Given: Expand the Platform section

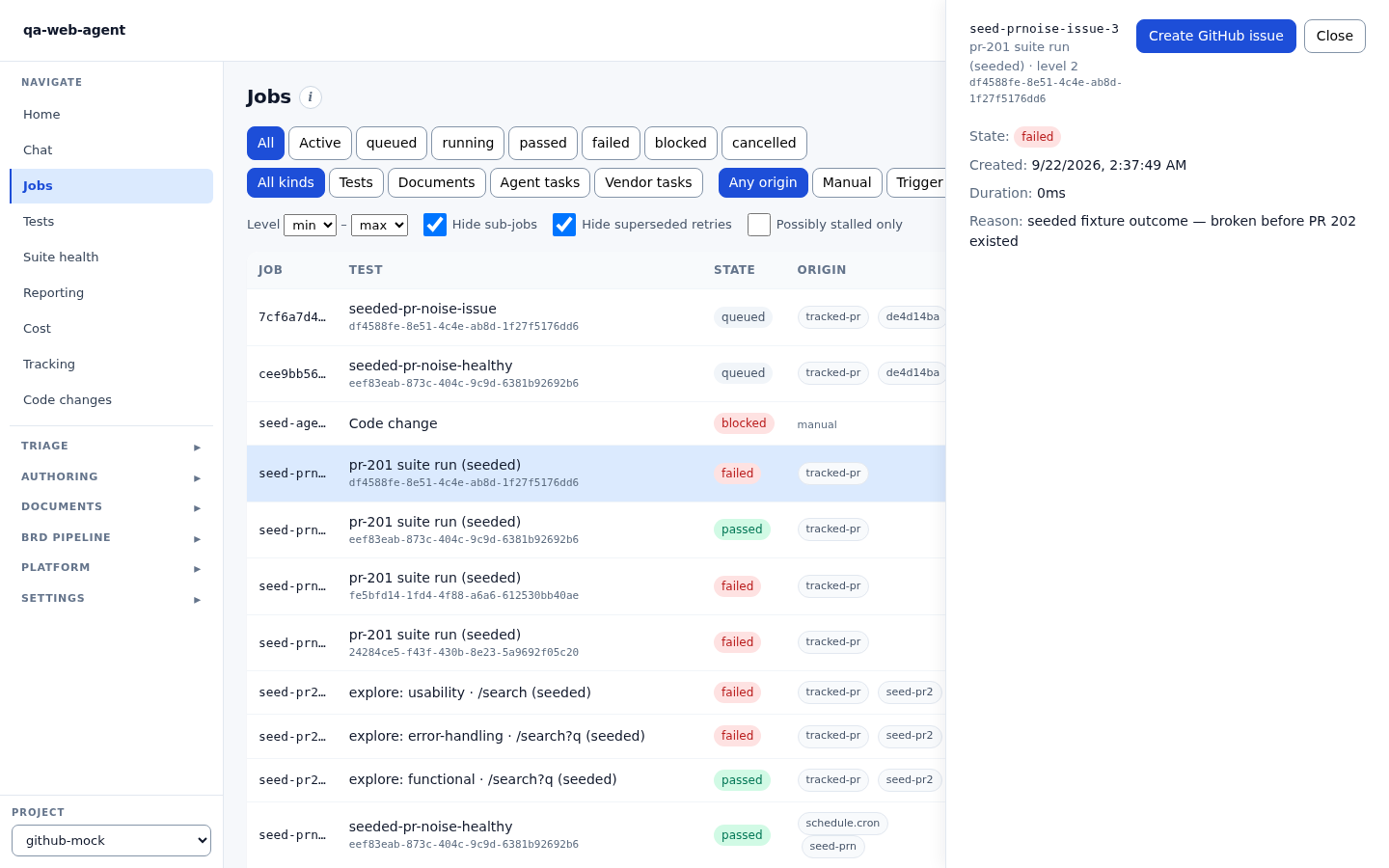Looking at the screenshot, I should (111, 568).
